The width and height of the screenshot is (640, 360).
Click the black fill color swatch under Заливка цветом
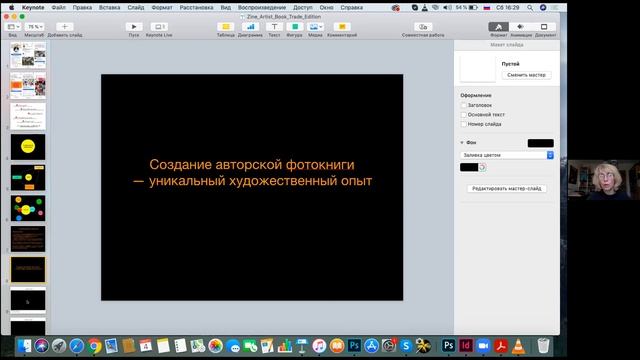[469, 167]
